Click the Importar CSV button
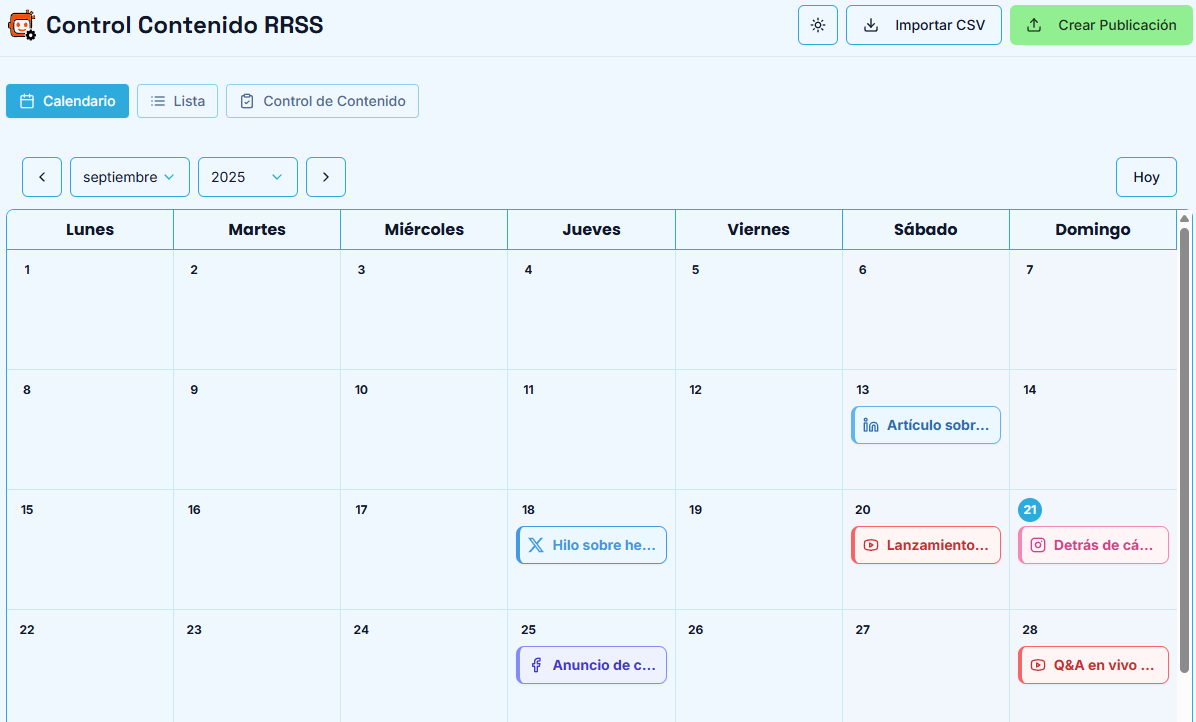This screenshot has width=1196, height=722. coord(924,25)
